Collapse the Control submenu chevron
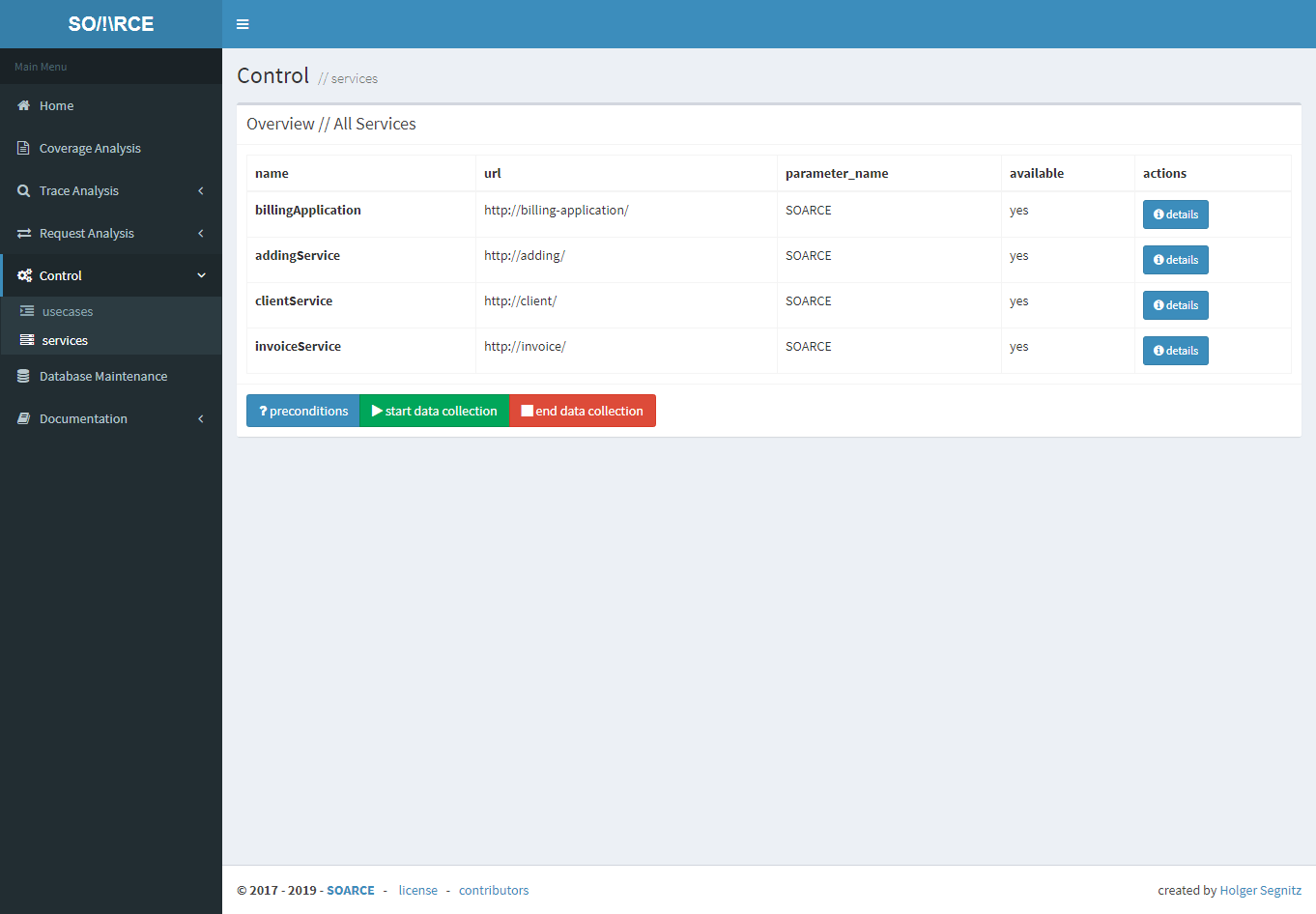This screenshot has width=1316, height=914. click(201, 275)
